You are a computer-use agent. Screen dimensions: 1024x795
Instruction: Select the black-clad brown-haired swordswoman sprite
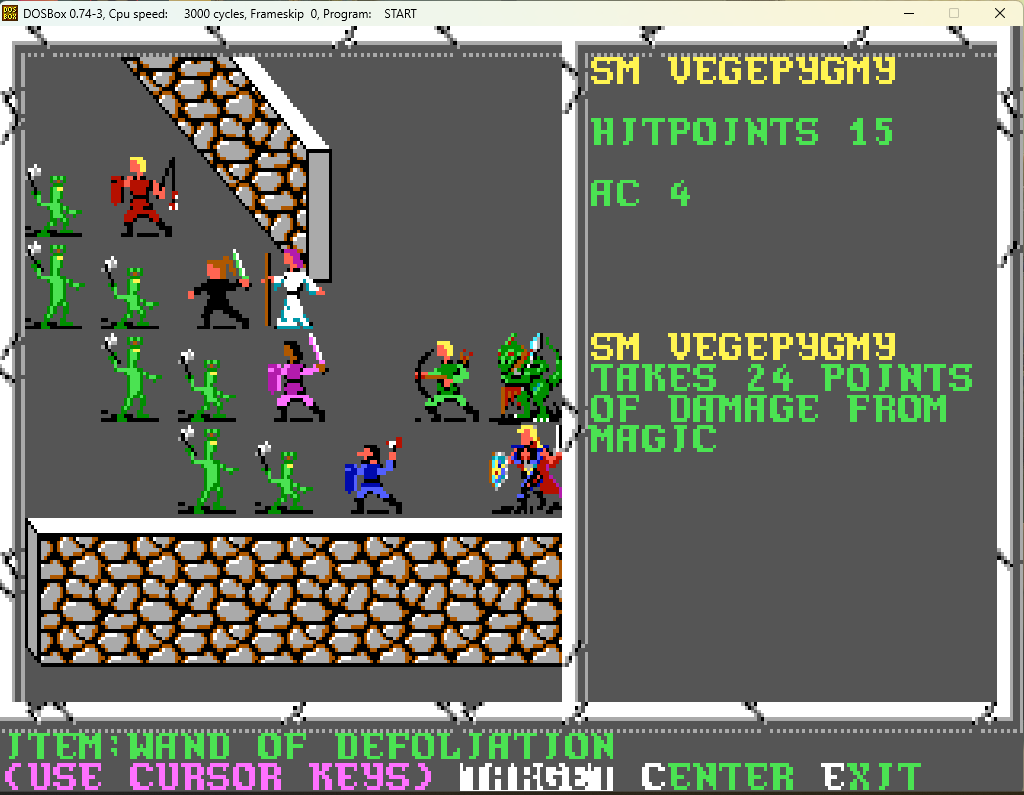pyautogui.click(x=220, y=289)
